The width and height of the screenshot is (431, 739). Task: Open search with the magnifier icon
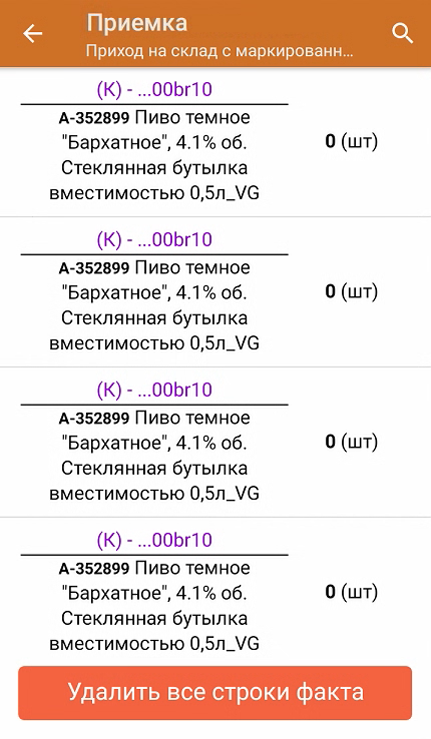(402, 33)
